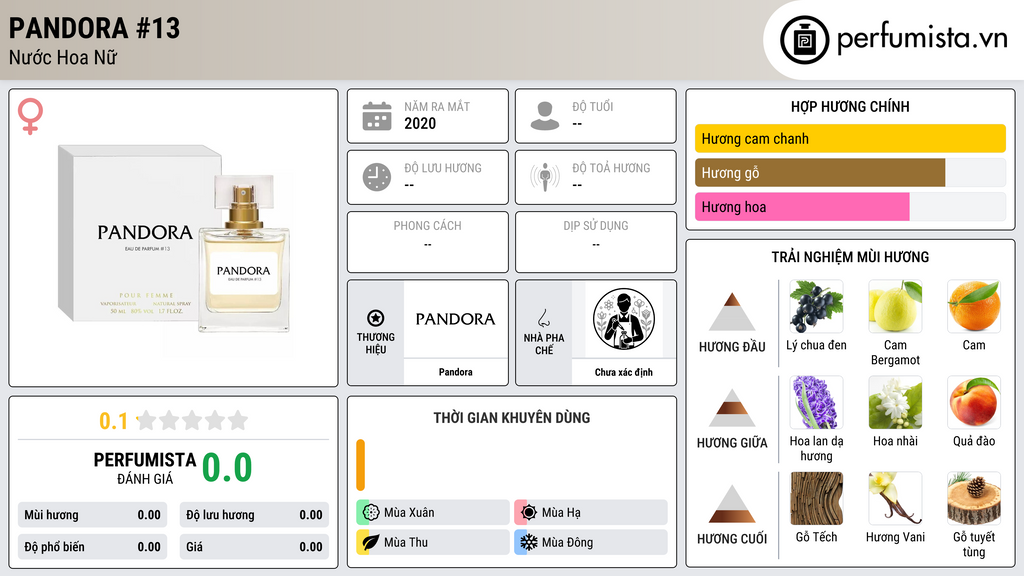Click the perfumista.vn site name
1024x576 pixels.
coord(922,39)
